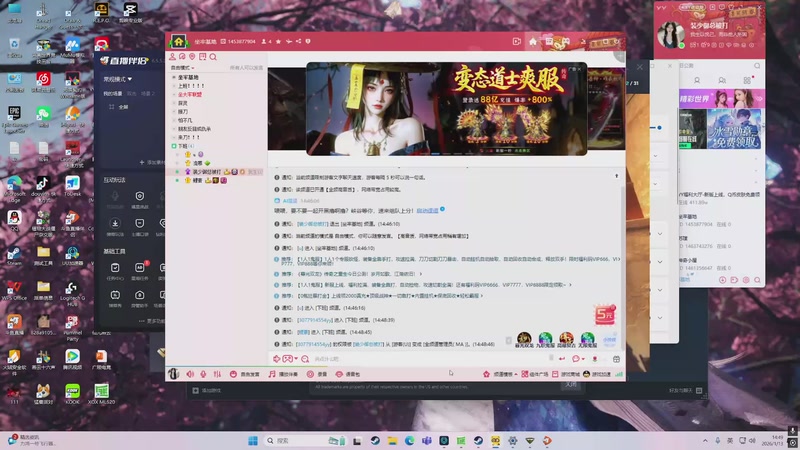Click the music note playback button

(x=283, y=374)
